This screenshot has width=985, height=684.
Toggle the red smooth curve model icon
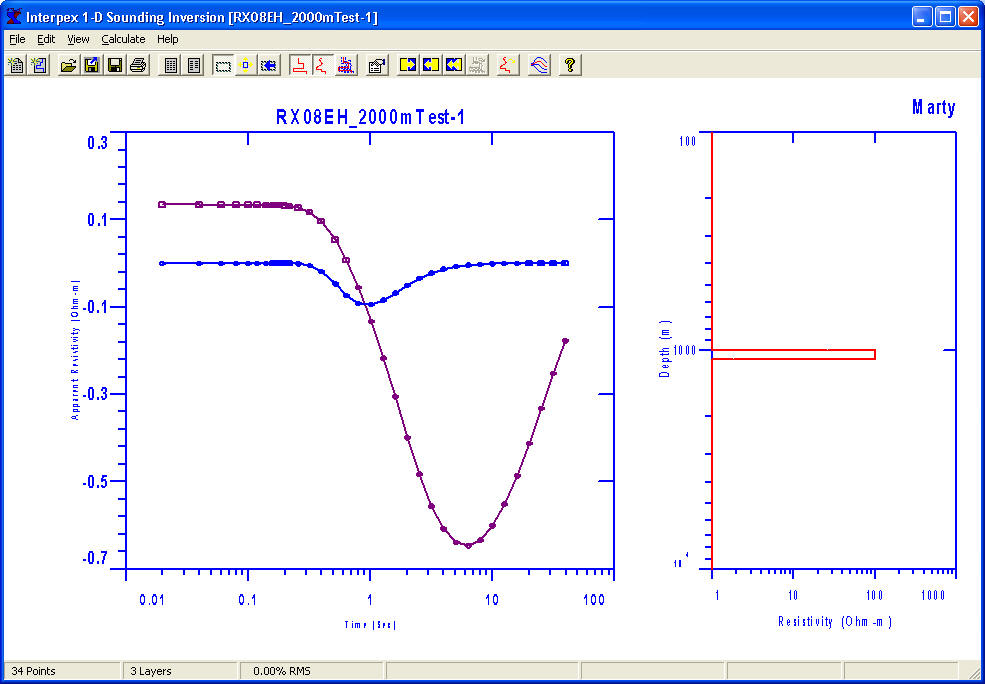(x=323, y=65)
